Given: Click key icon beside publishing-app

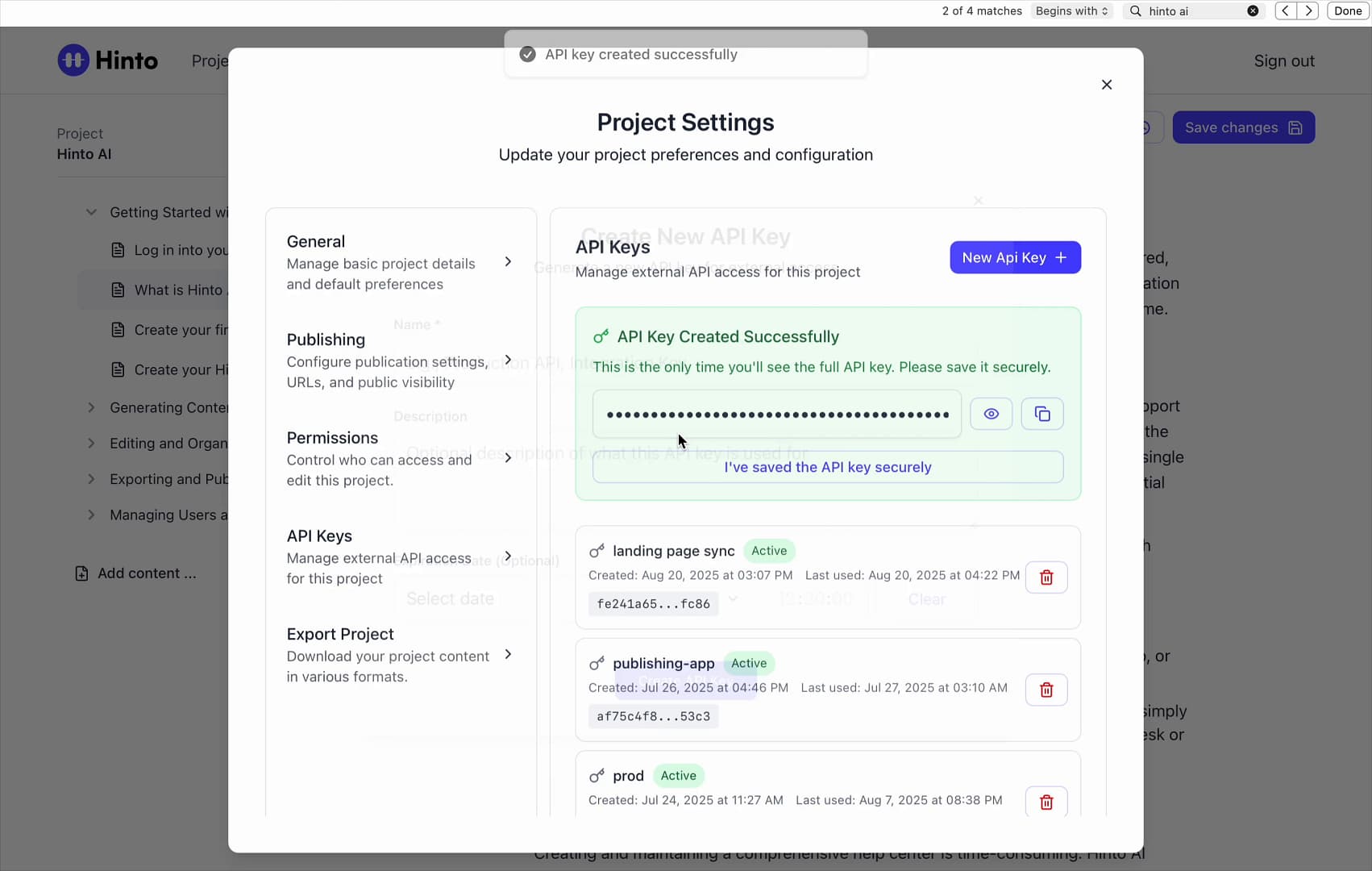Looking at the screenshot, I should pos(597,664).
